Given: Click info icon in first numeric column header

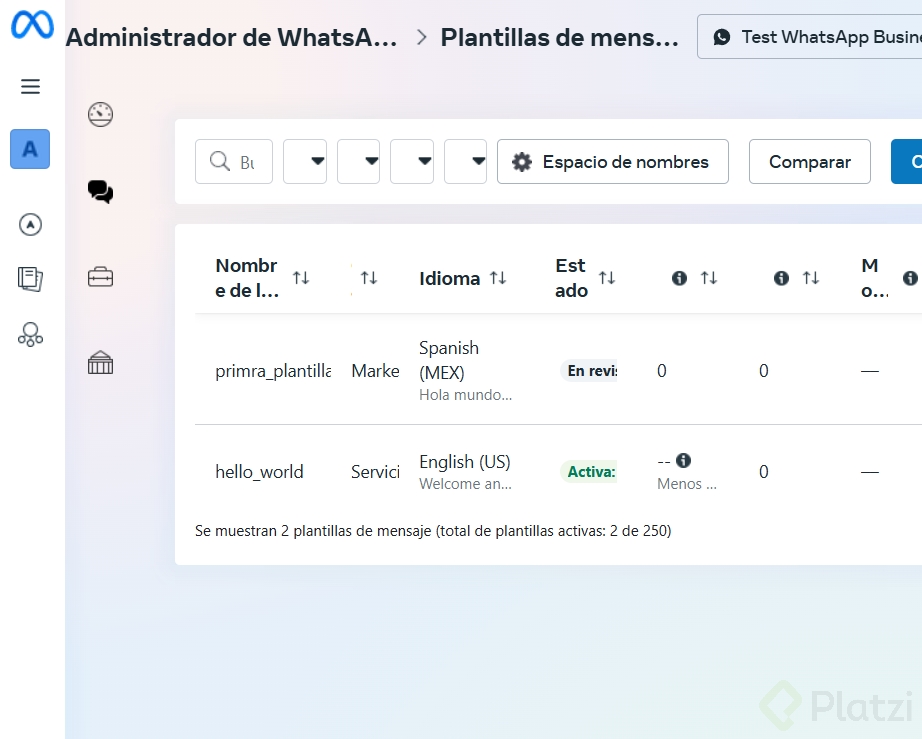Looking at the screenshot, I should click(679, 278).
